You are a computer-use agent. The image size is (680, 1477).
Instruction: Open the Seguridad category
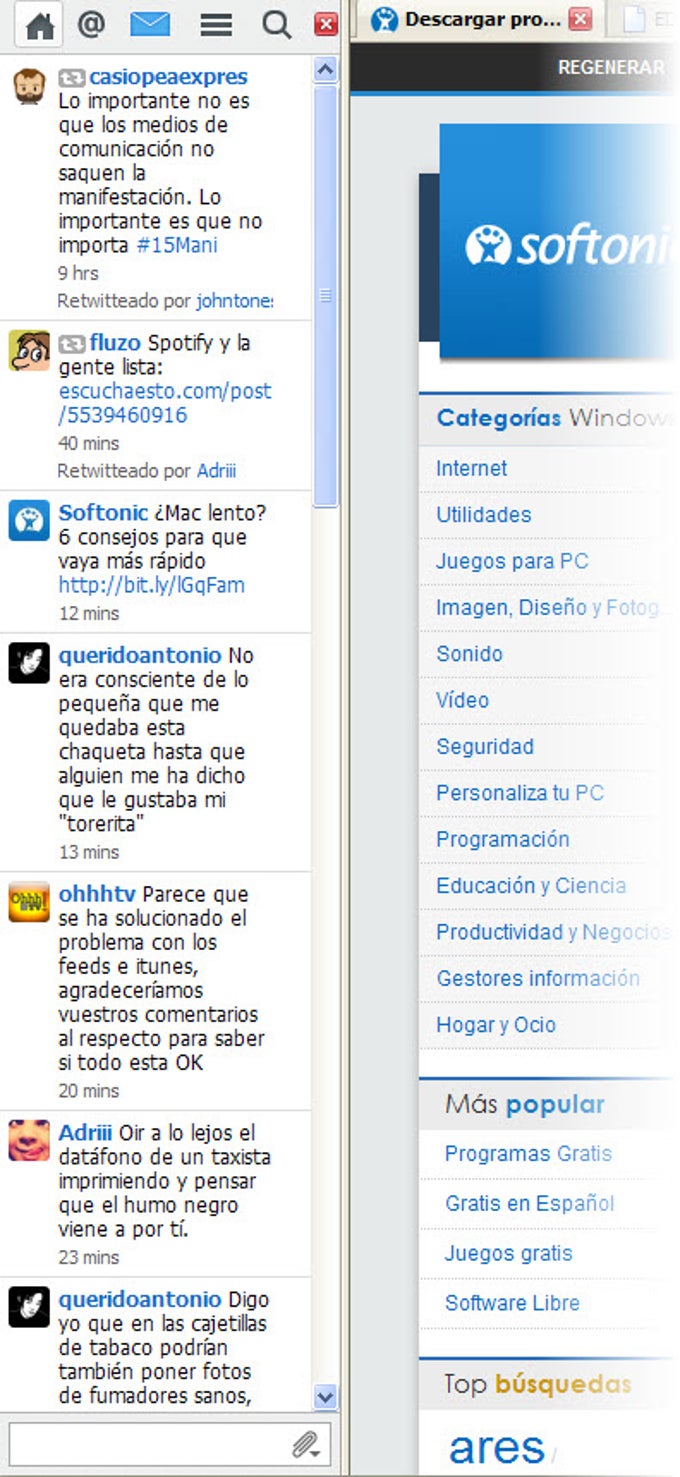tap(485, 746)
